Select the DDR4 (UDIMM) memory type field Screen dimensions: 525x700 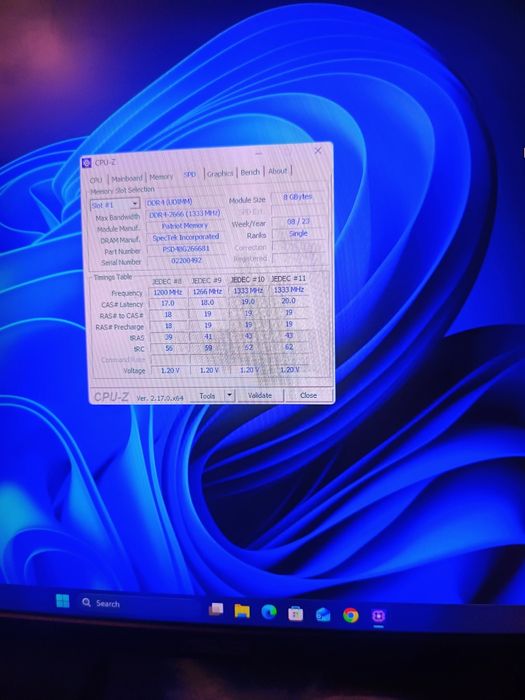pyautogui.click(x=183, y=202)
